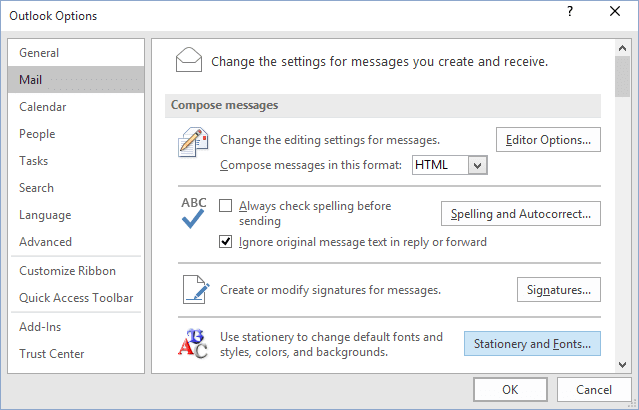The image size is (639, 410).
Task: Confirm with the OK button
Action: point(510,390)
